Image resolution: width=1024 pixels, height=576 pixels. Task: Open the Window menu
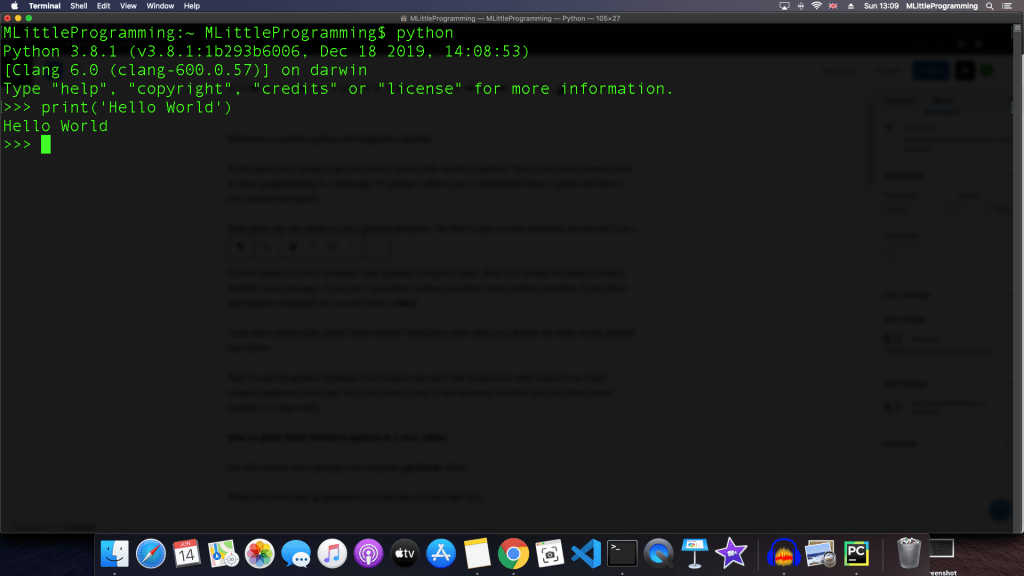coord(160,6)
